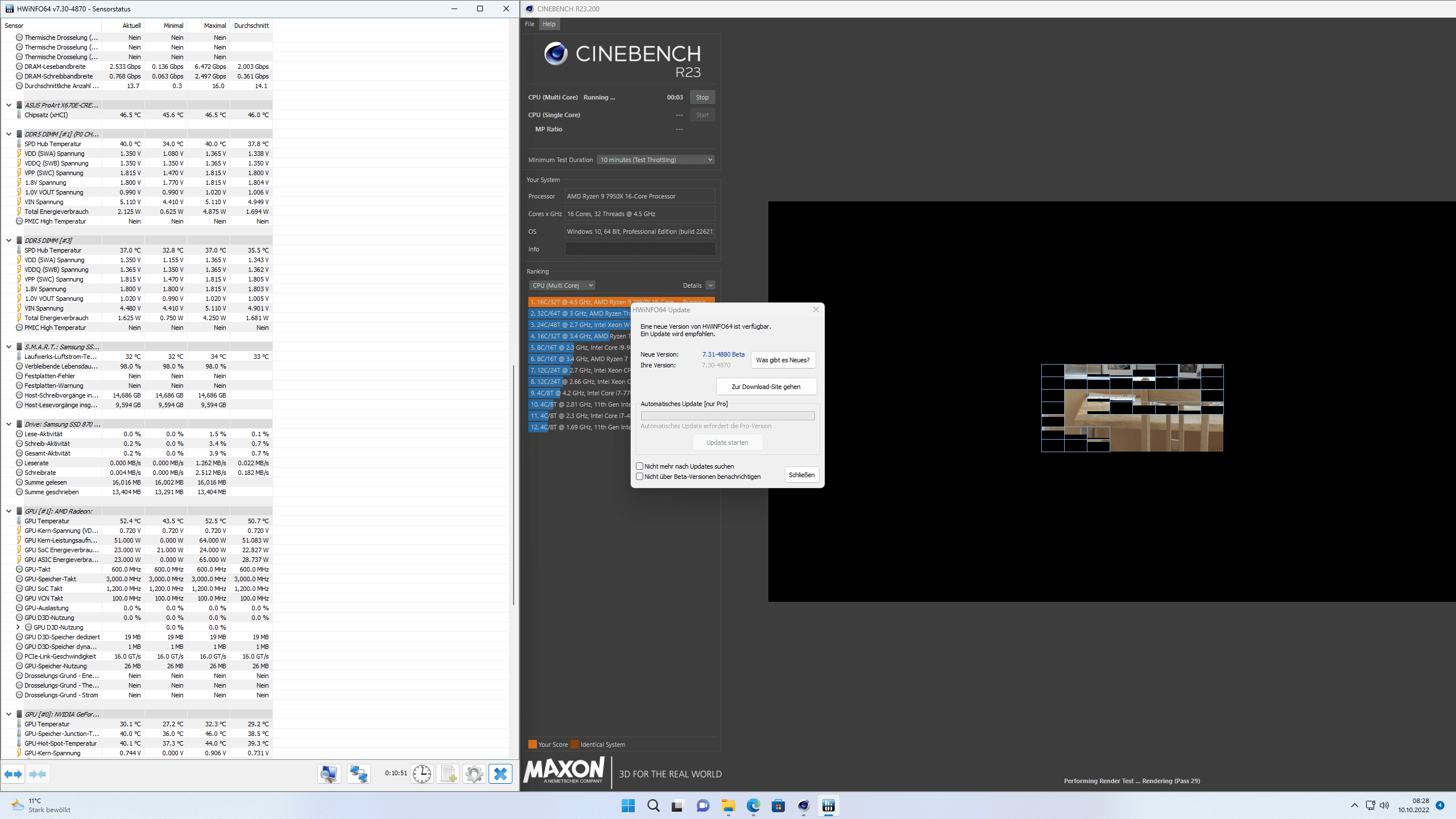Click the 7.31-4880 Beta version link
1456x819 pixels.
pyautogui.click(x=723, y=354)
